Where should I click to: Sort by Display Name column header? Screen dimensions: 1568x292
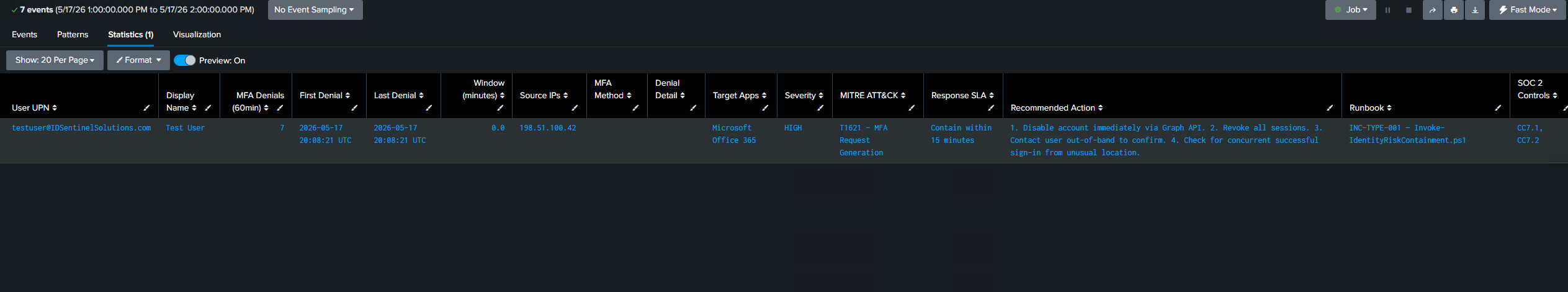pos(181,102)
